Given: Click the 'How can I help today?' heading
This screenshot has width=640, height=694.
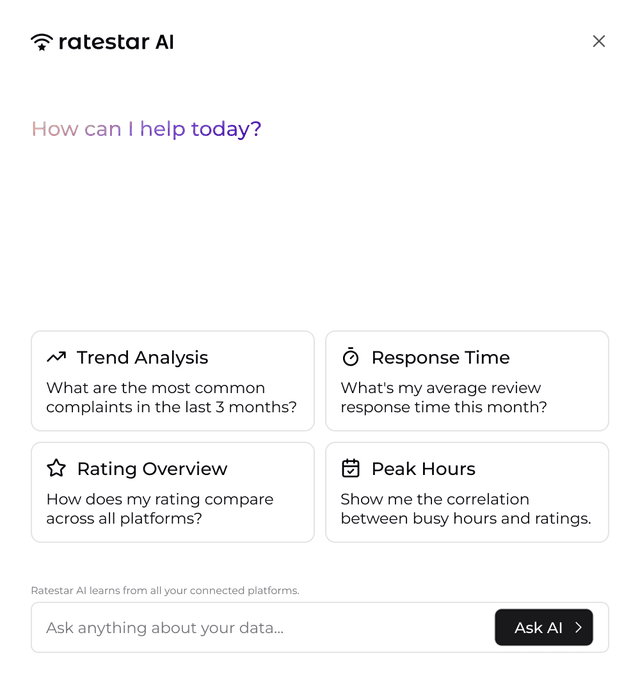Looking at the screenshot, I should pyautogui.click(x=146, y=129).
